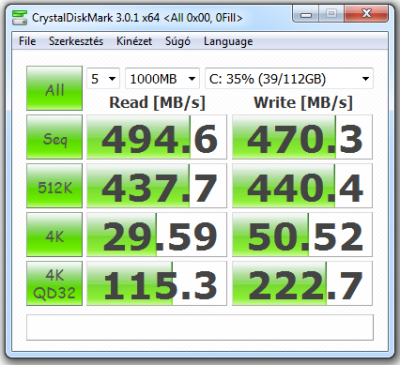The height and width of the screenshot is (365, 400).
Task: Open the File menu
Action: click(27, 41)
